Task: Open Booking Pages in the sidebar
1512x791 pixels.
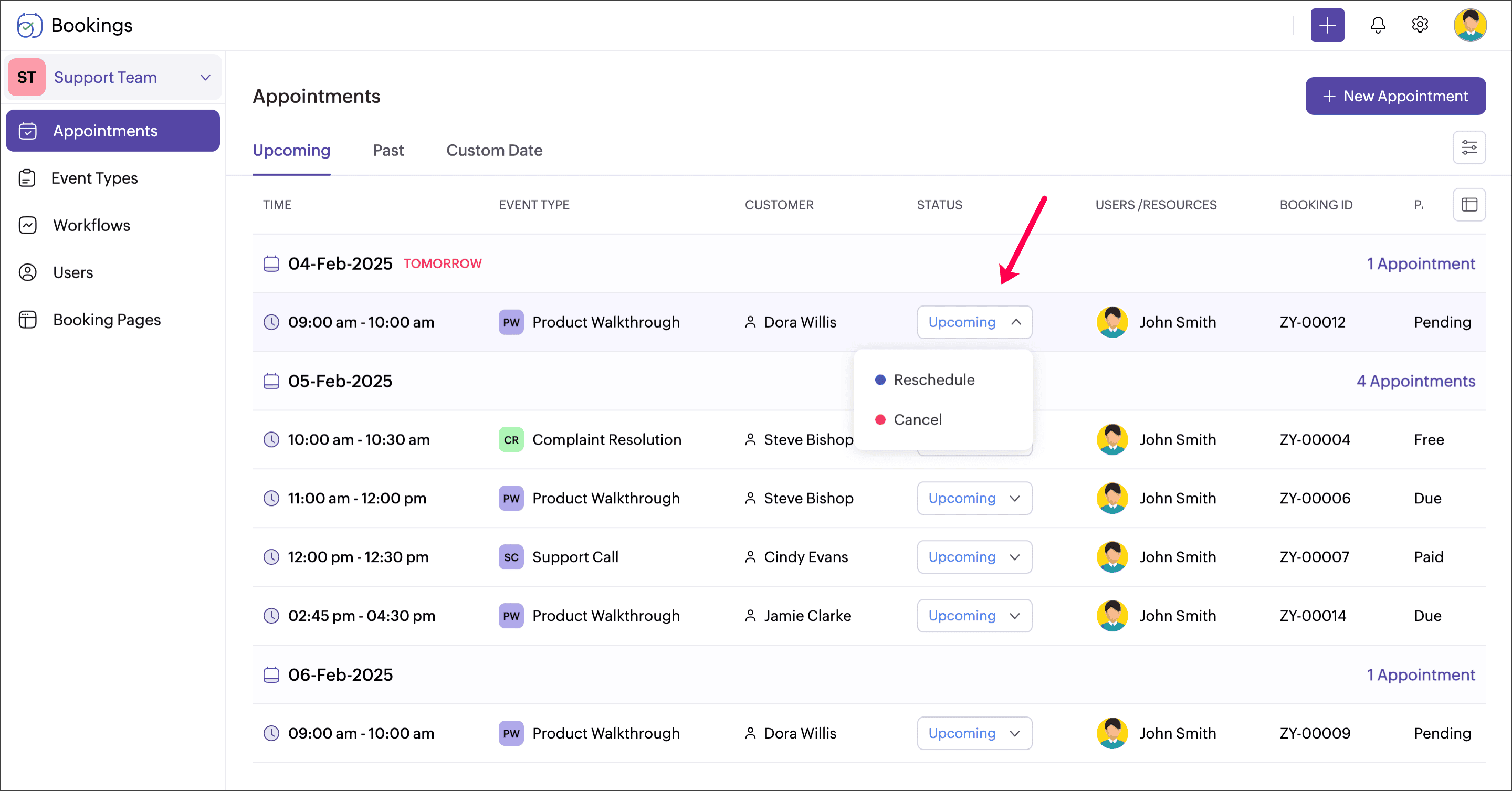Action: click(90, 319)
